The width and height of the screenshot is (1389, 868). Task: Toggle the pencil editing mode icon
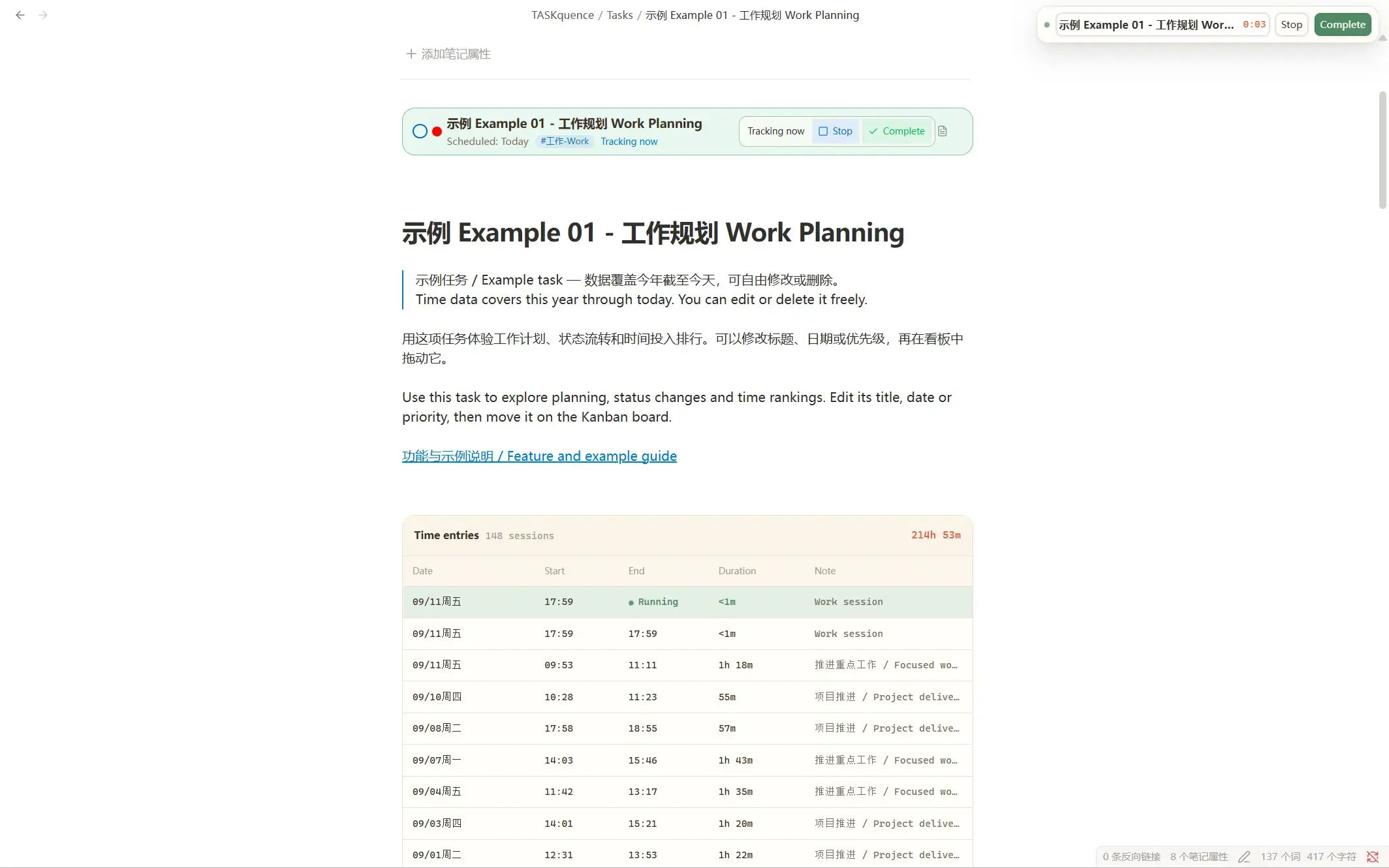pyautogui.click(x=1244, y=857)
